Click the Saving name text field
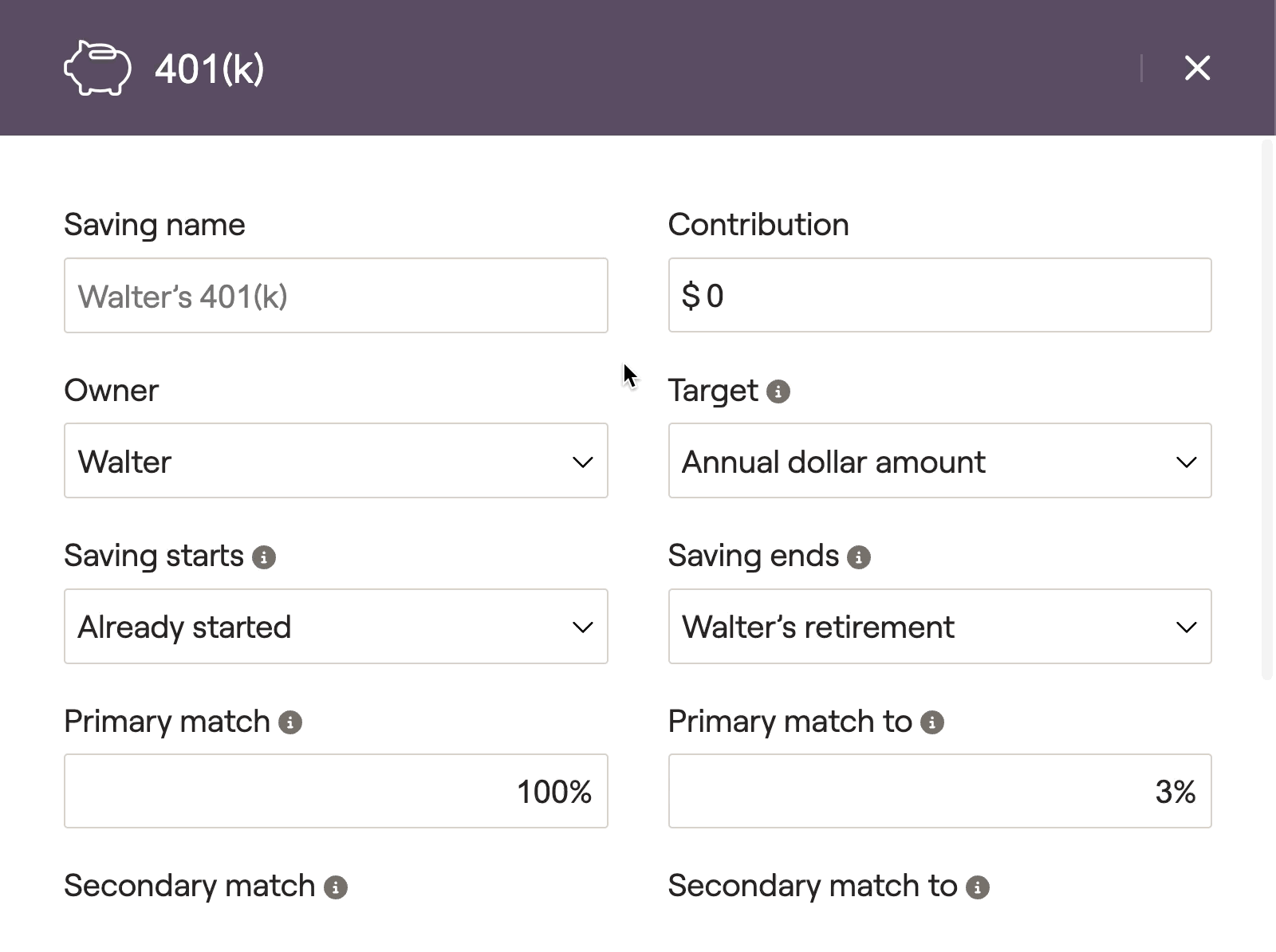The width and height of the screenshot is (1276, 952). 335,296
